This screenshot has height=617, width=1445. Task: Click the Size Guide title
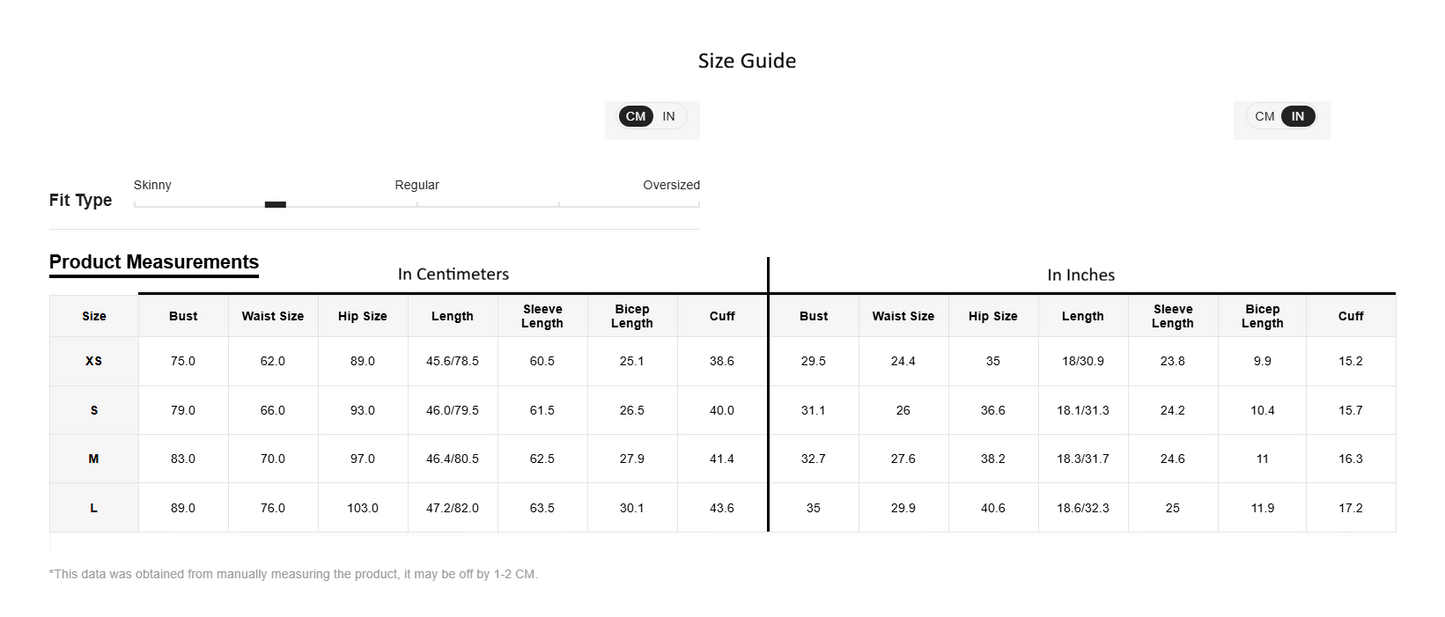747,61
